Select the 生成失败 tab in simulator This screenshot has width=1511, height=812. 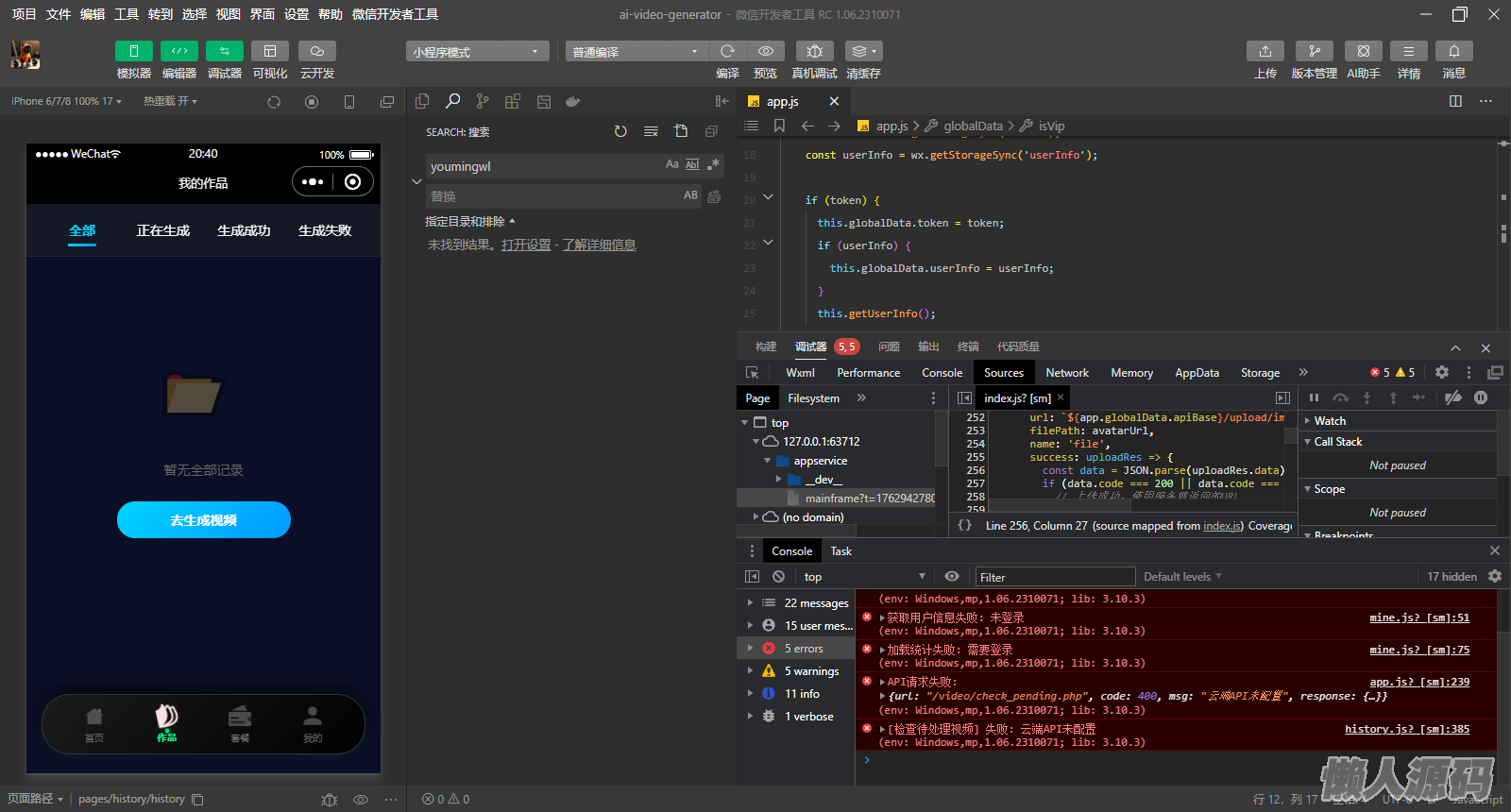pos(325,230)
